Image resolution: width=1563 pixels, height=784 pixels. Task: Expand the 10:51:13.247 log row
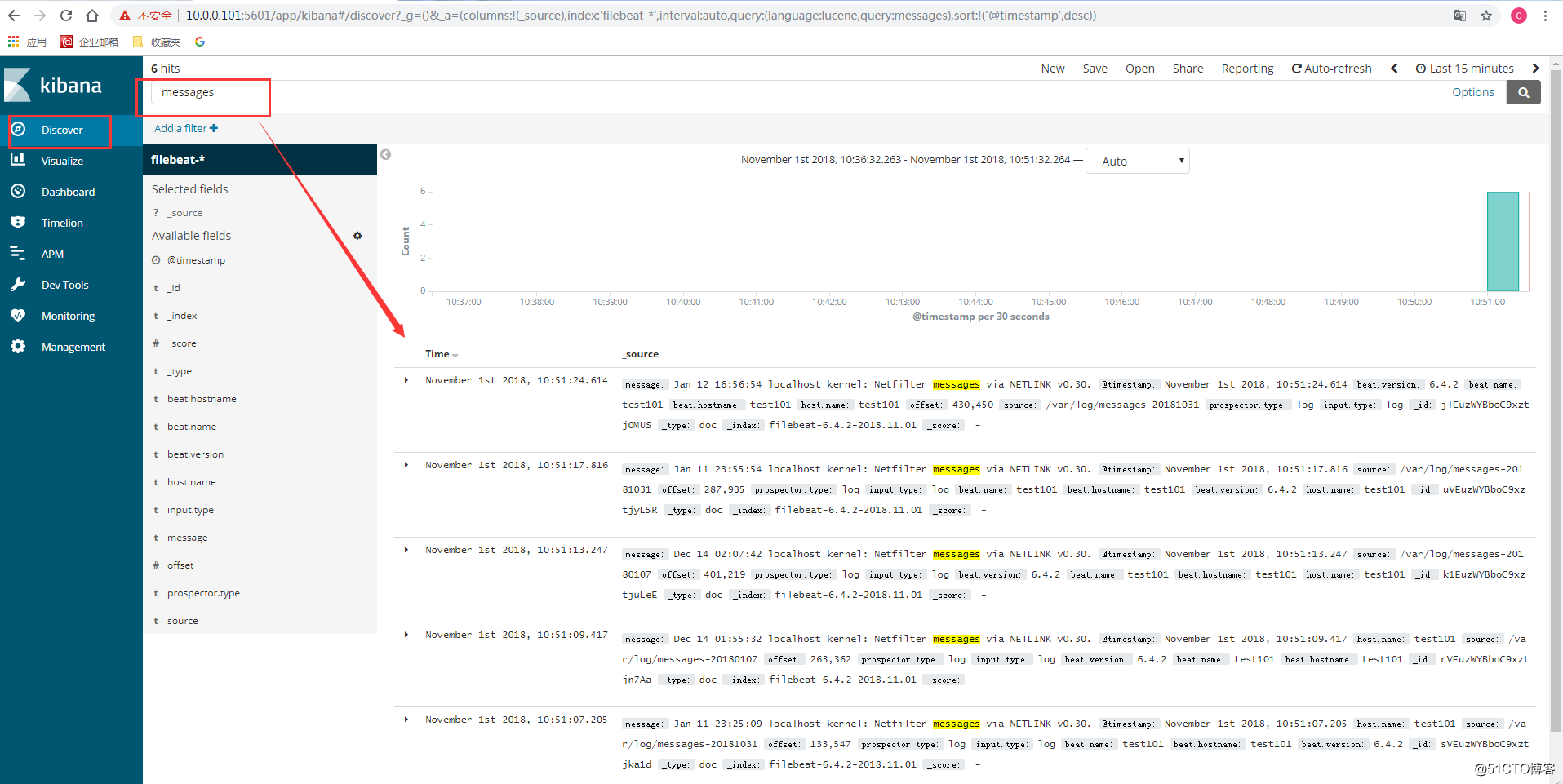406,550
